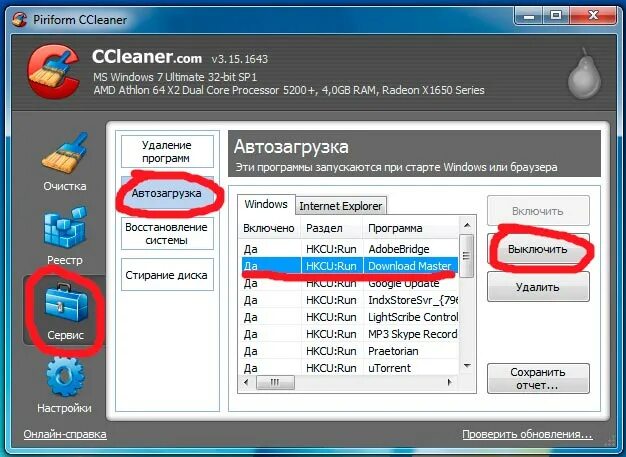This screenshot has height=457, width=626.
Task: Click the horizontal scrollbar thumb
Action: coord(275,382)
